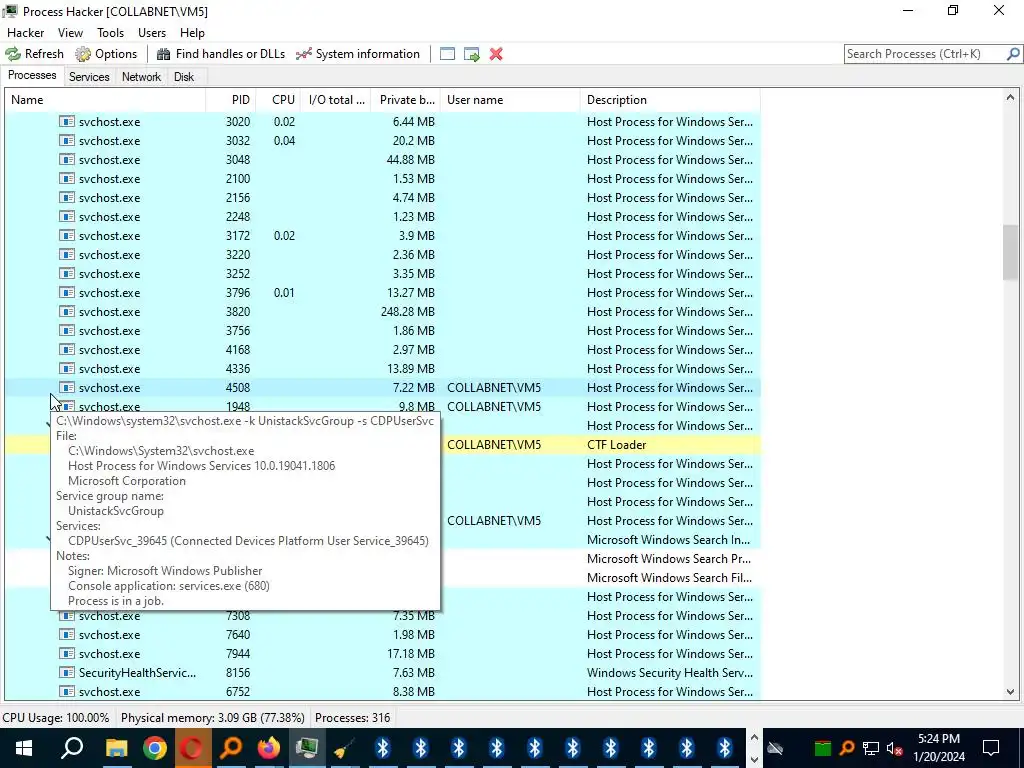Click the icon of svchost.exe PID 3172
This screenshot has width=1024, height=768.
(x=67, y=236)
